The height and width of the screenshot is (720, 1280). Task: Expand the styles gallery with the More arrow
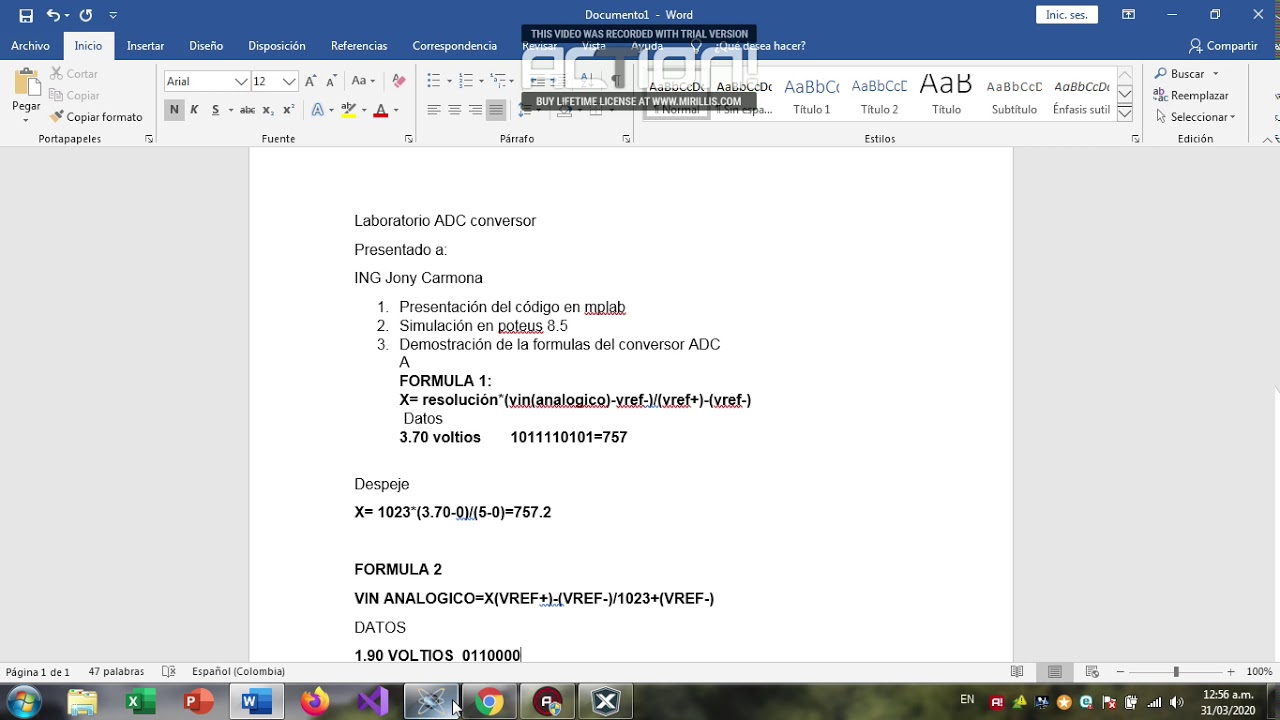click(x=1125, y=113)
